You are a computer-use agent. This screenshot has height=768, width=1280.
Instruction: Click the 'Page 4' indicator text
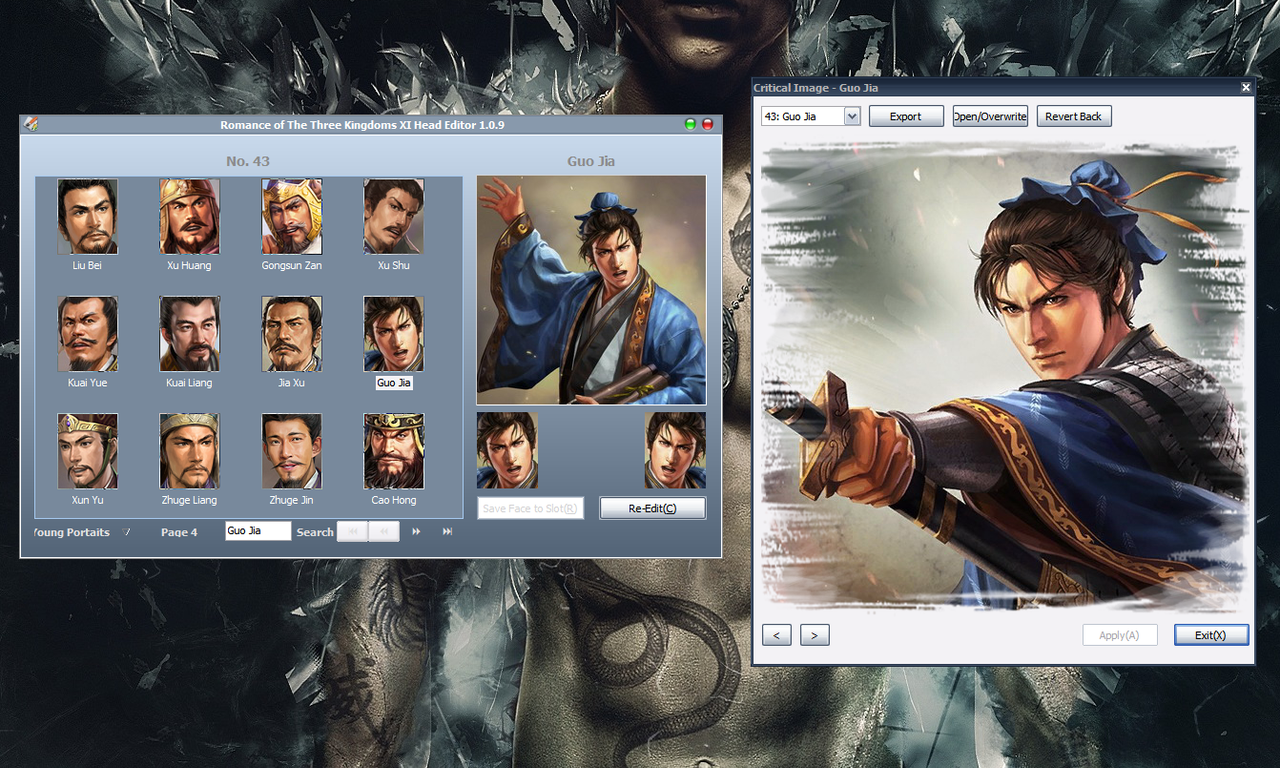pos(179,532)
